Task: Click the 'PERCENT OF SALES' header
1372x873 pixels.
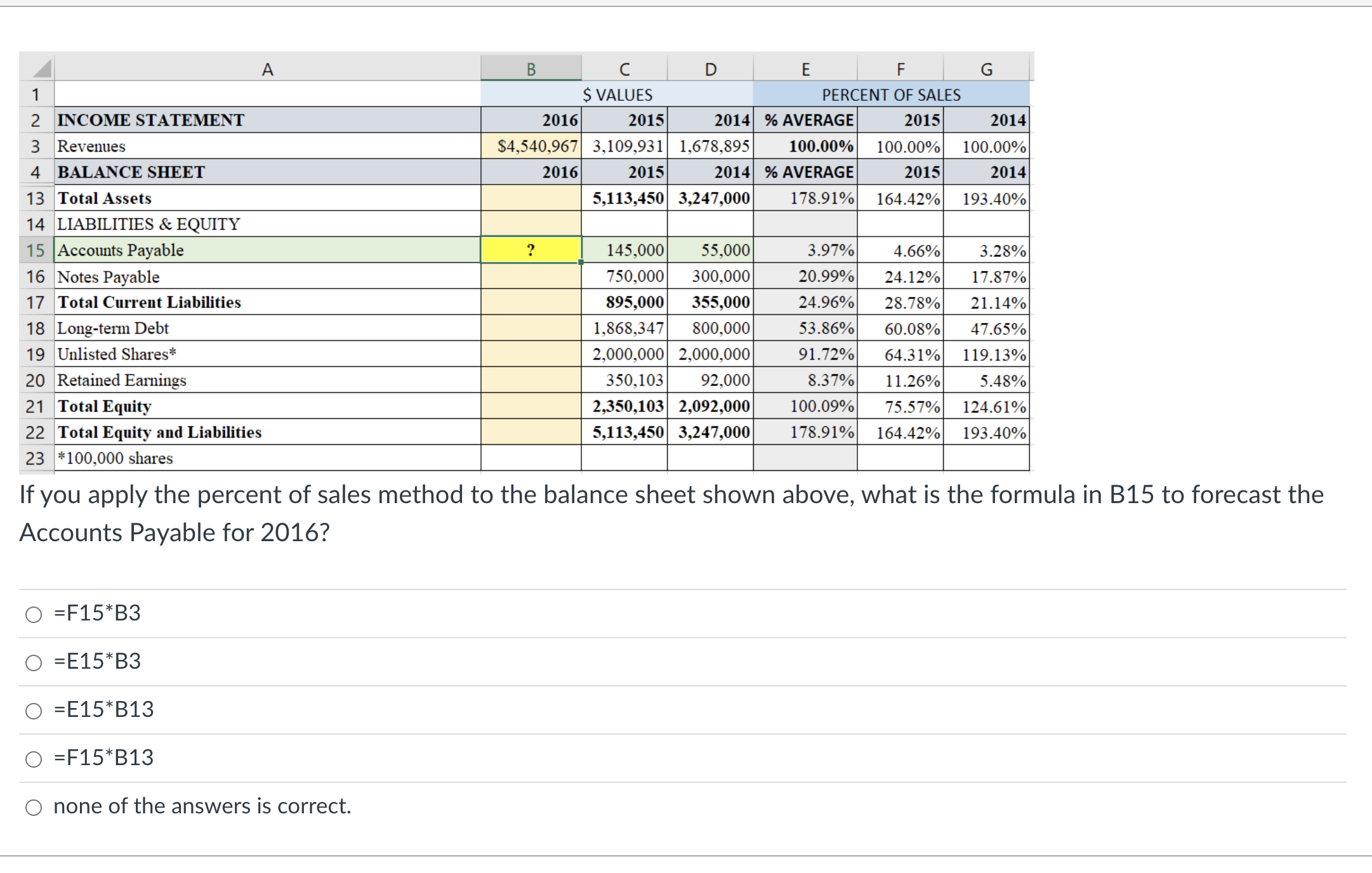Action: [x=892, y=95]
